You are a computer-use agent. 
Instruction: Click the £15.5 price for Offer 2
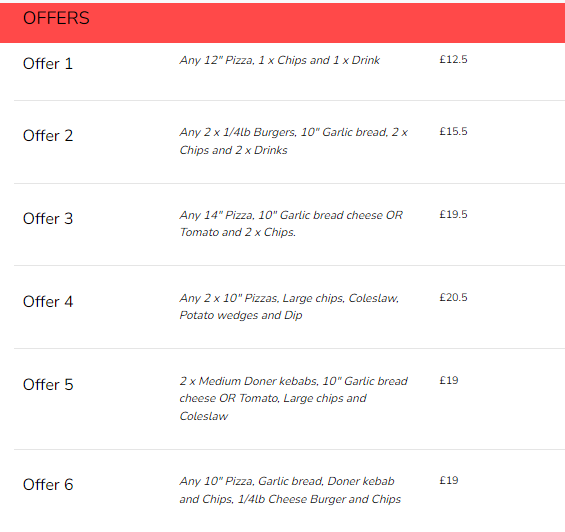[x=453, y=132]
